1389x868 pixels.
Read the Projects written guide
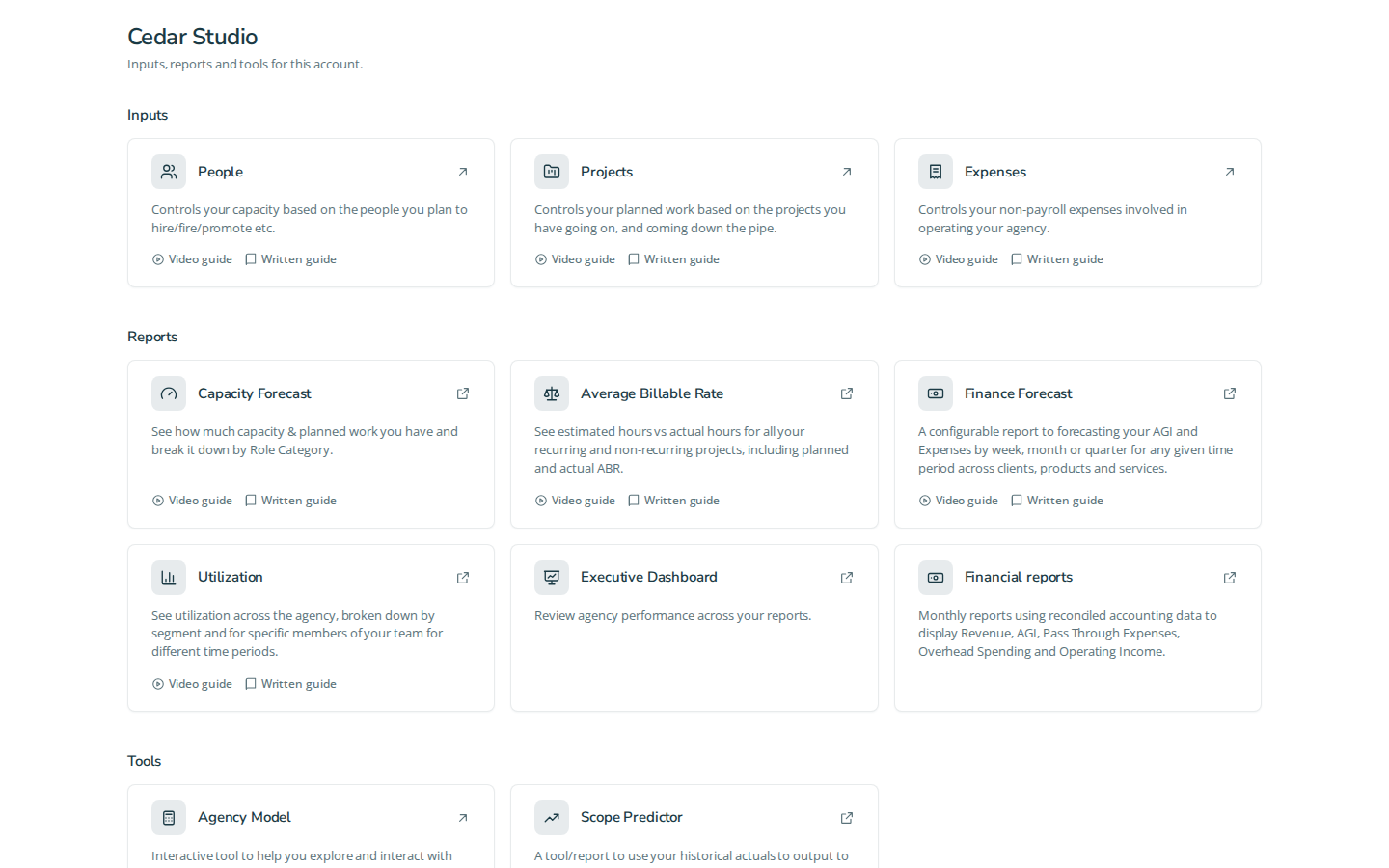[x=673, y=259]
